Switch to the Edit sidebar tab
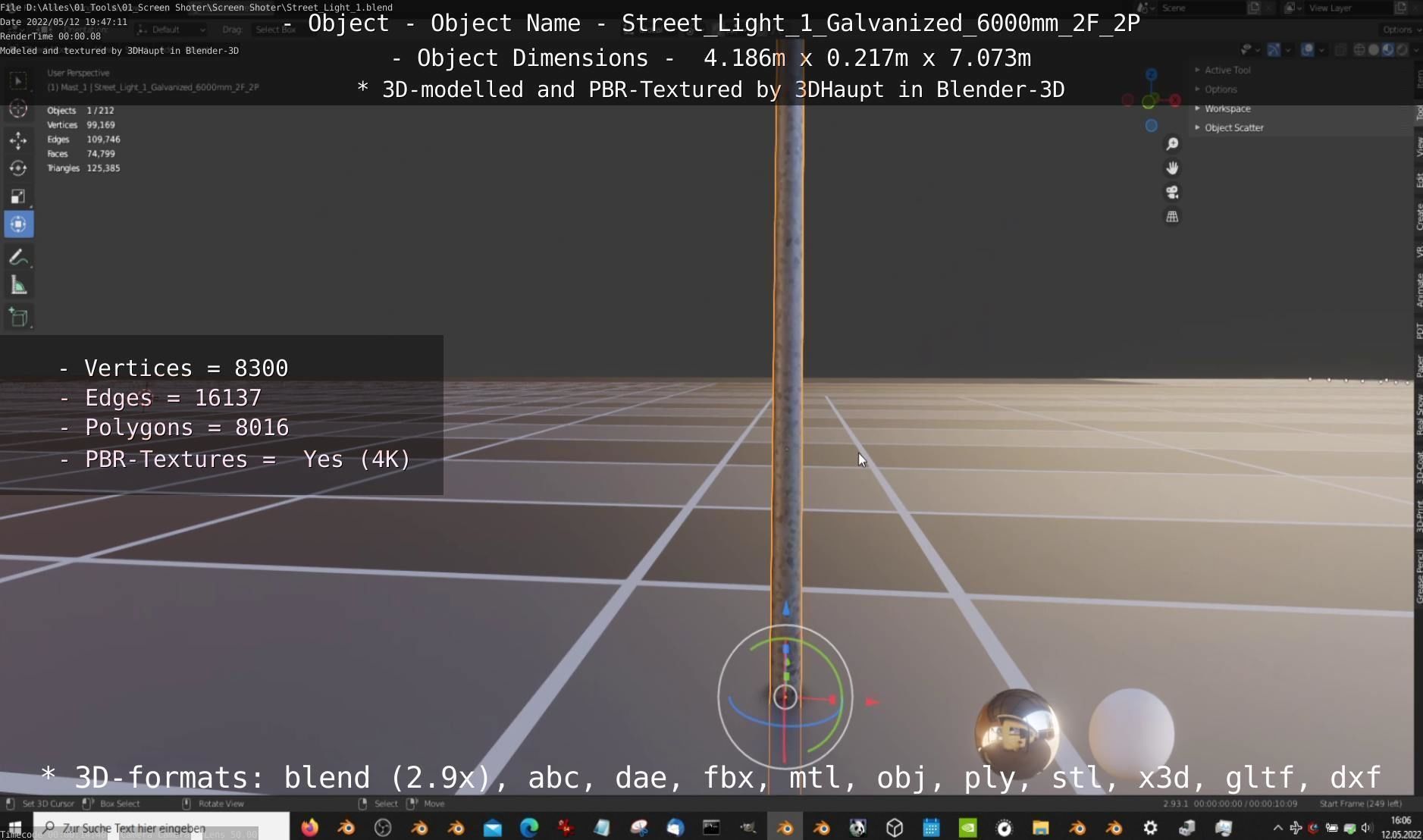This screenshot has width=1423, height=840. click(1418, 180)
